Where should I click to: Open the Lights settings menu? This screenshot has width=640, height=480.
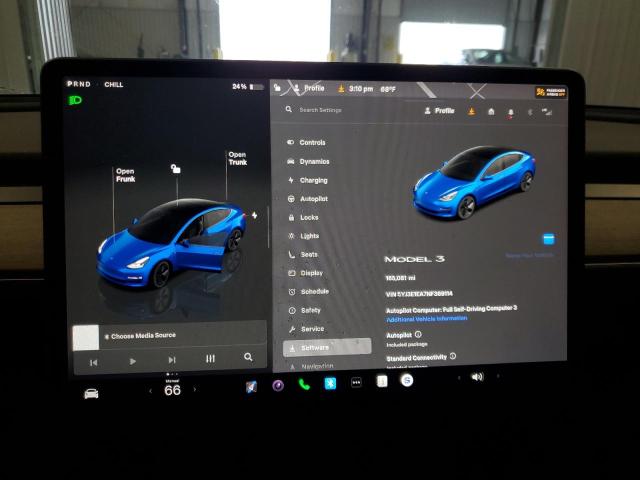[x=304, y=236]
